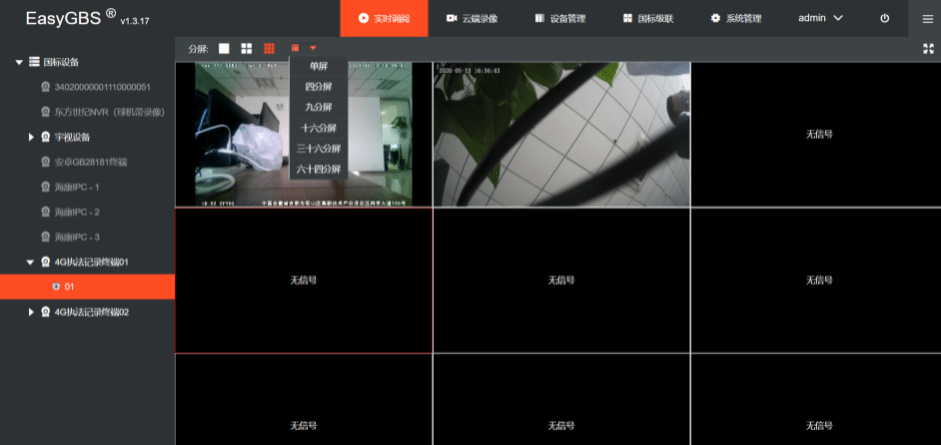Viewport: 941px width, 445px height.
Task: Click camera icon beside 4G执法记录终端02
Action: 45,312
